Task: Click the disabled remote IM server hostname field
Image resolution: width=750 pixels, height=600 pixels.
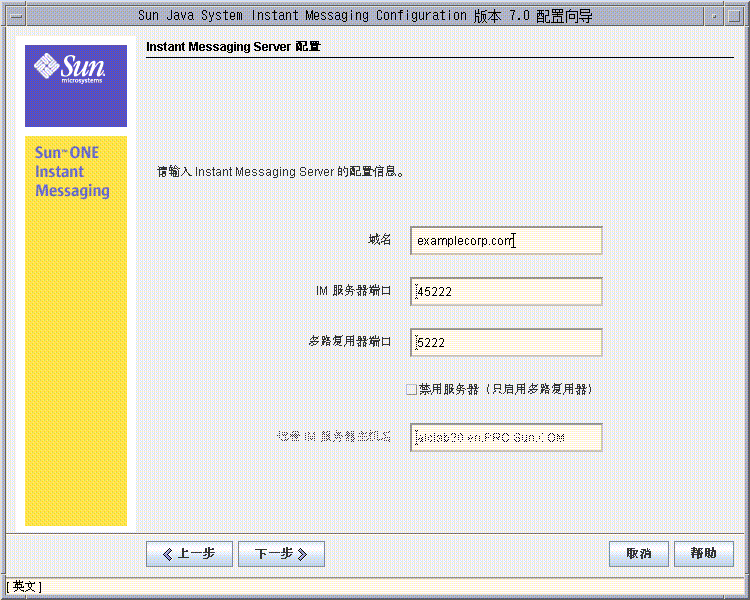Action: [x=506, y=437]
